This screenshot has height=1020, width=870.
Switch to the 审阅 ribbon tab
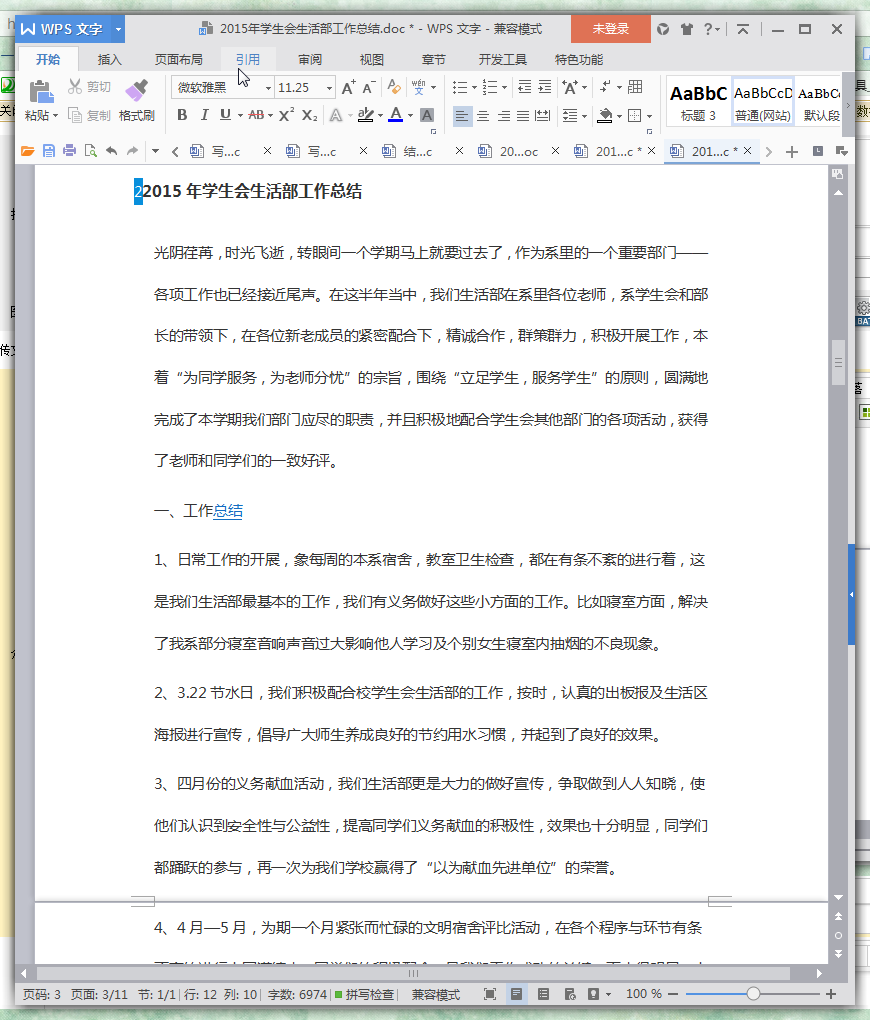310,60
